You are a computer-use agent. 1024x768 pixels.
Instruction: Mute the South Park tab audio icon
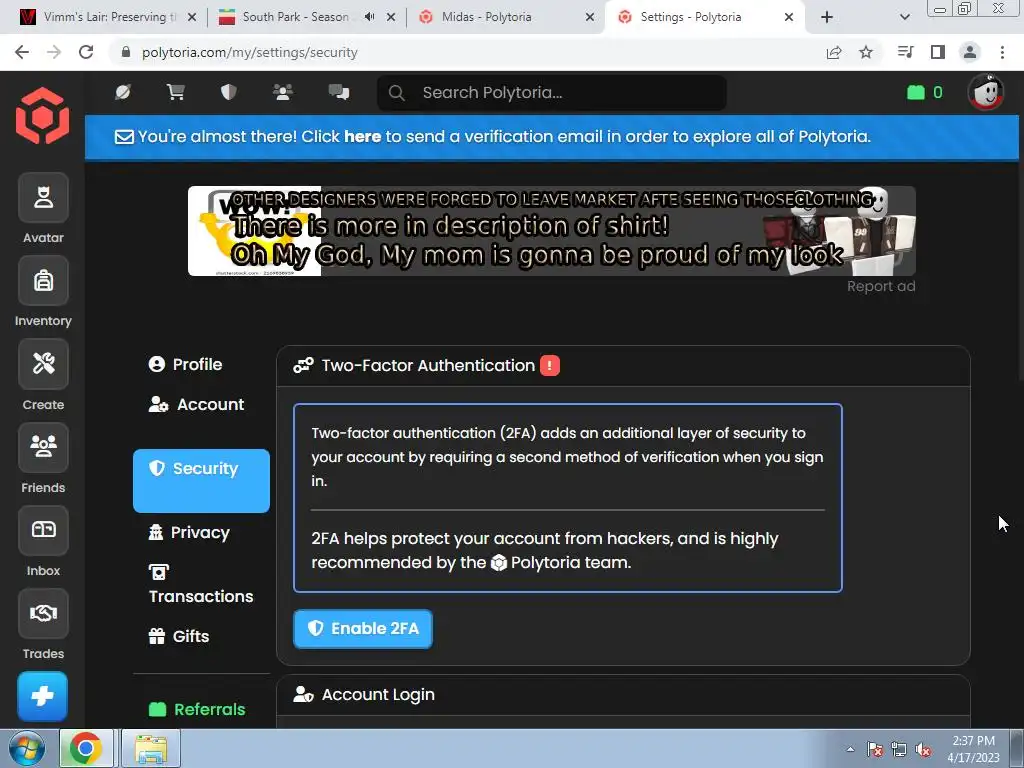pyautogui.click(x=370, y=17)
